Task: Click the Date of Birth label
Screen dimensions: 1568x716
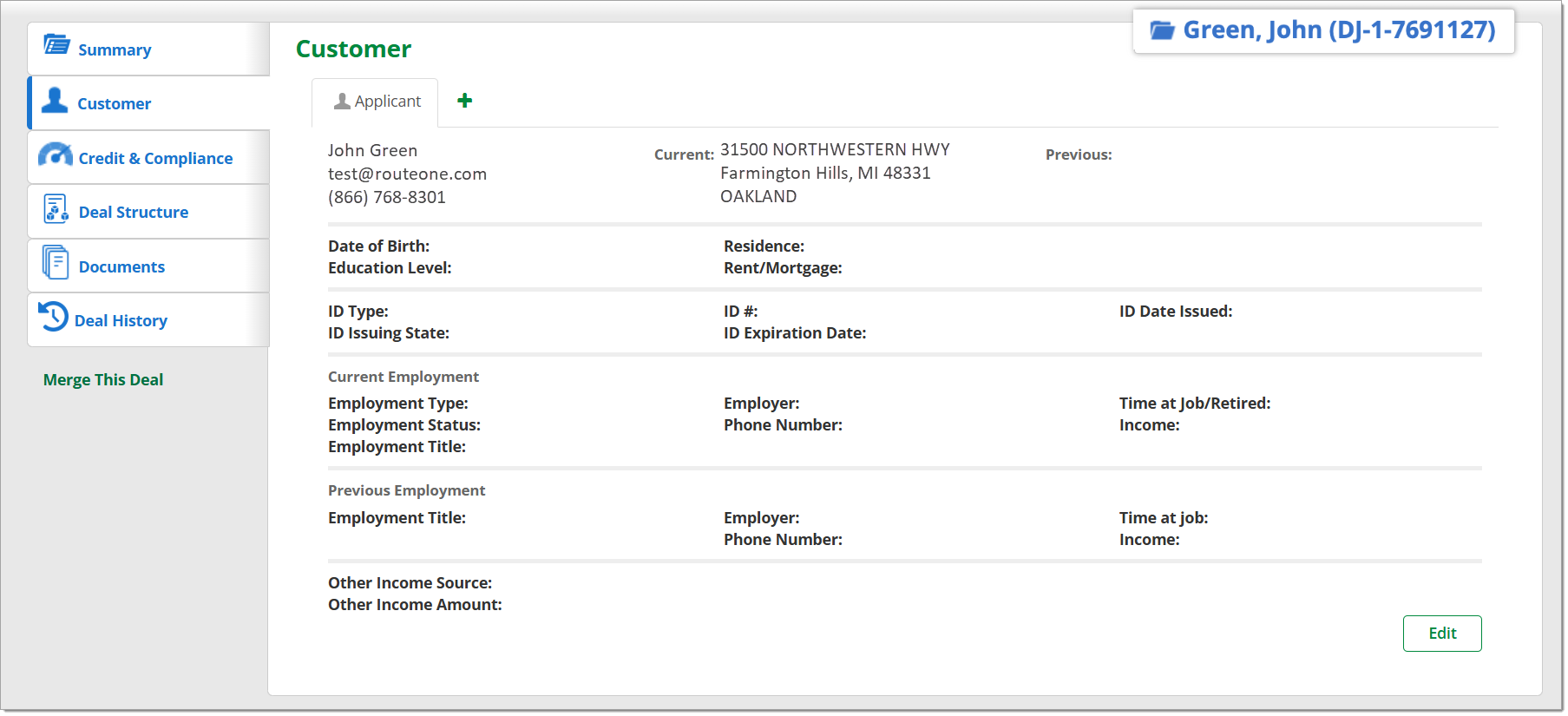Action: [x=378, y=246]
